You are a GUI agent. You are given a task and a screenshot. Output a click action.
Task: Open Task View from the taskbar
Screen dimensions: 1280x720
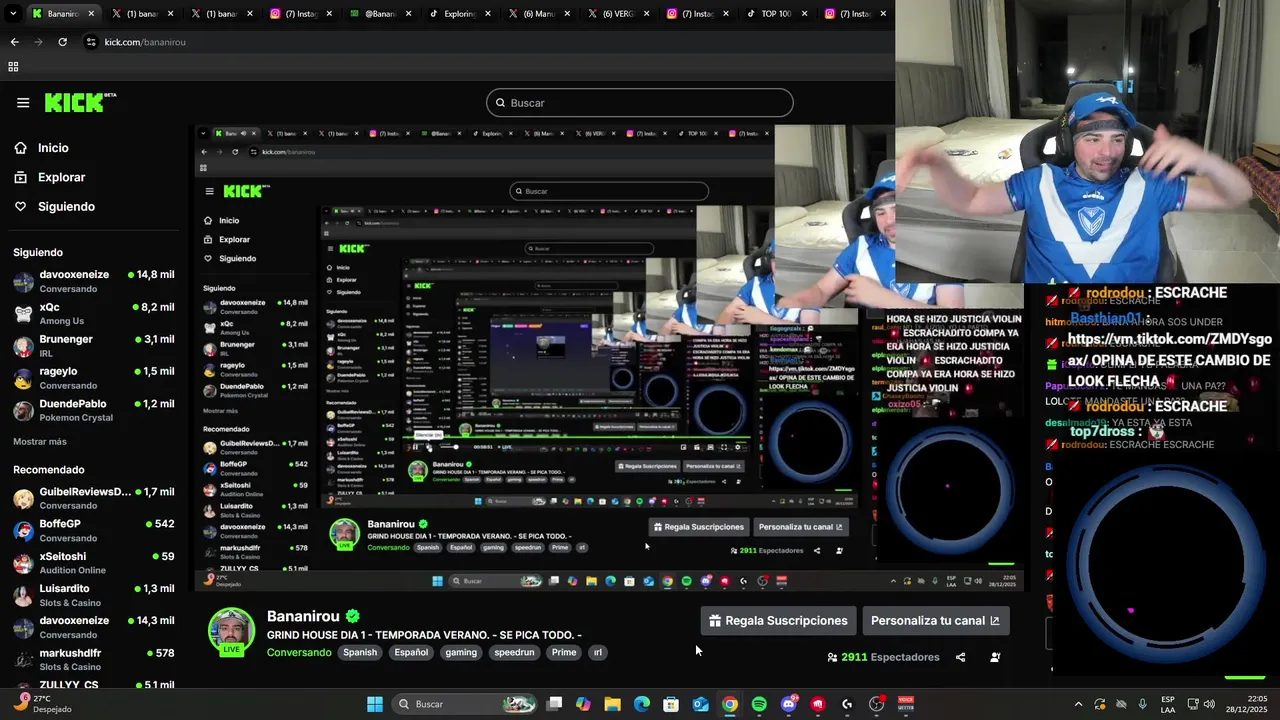click(554, 704)
